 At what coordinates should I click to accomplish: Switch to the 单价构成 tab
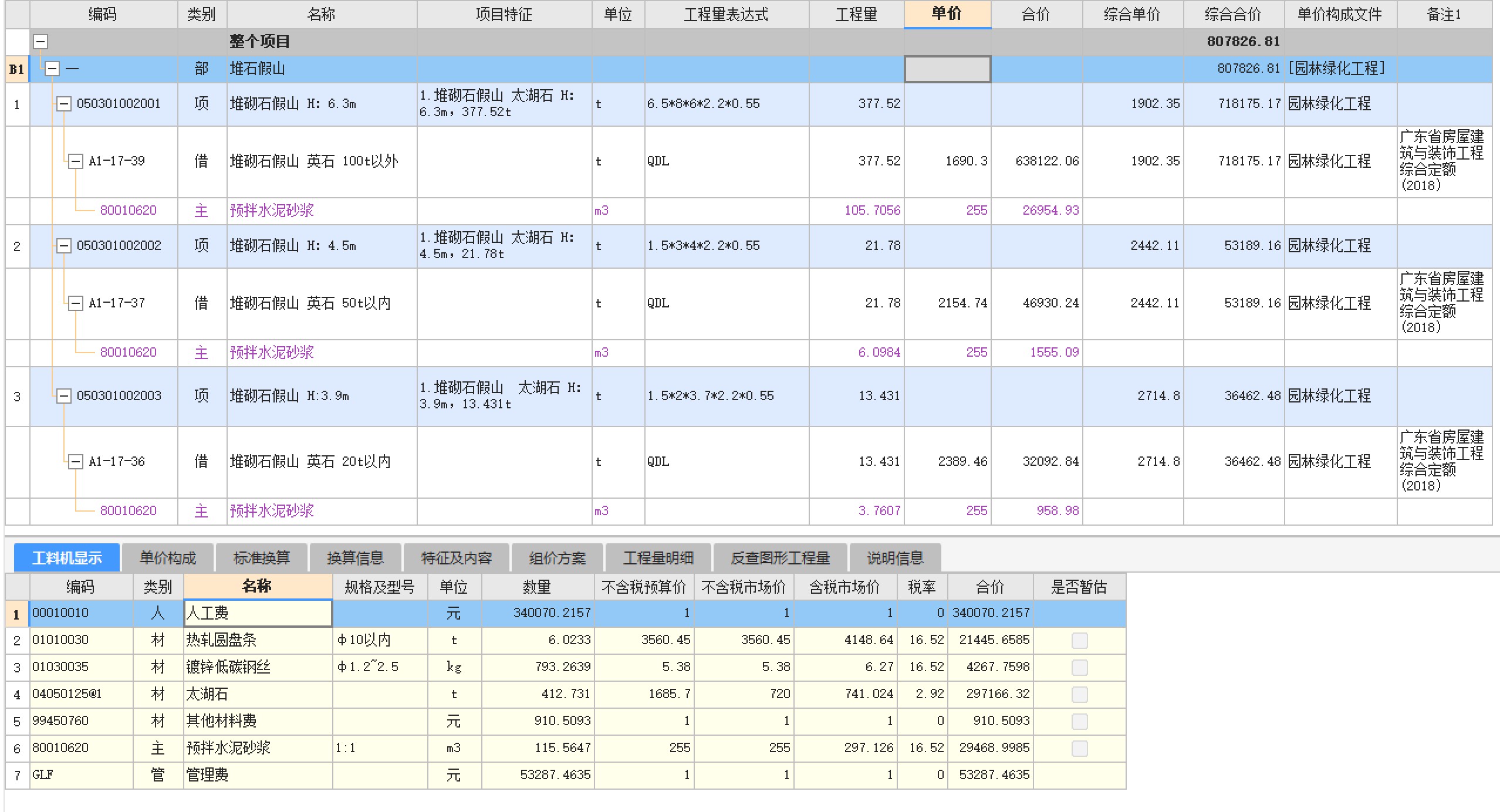point(168,558)
